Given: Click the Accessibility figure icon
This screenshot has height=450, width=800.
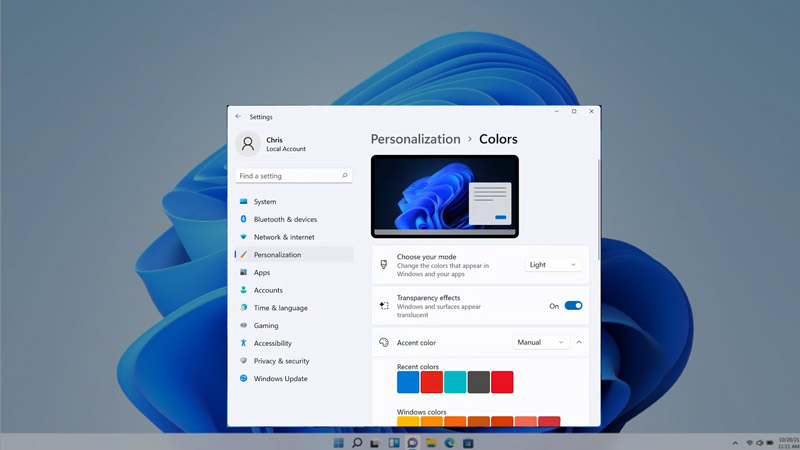Looking at the screenshot, I should click(x=243, y=343).
